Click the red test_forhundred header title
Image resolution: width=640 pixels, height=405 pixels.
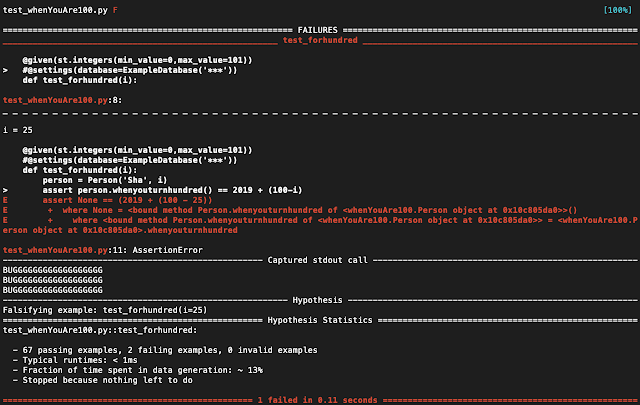click(x=318, y=40)
